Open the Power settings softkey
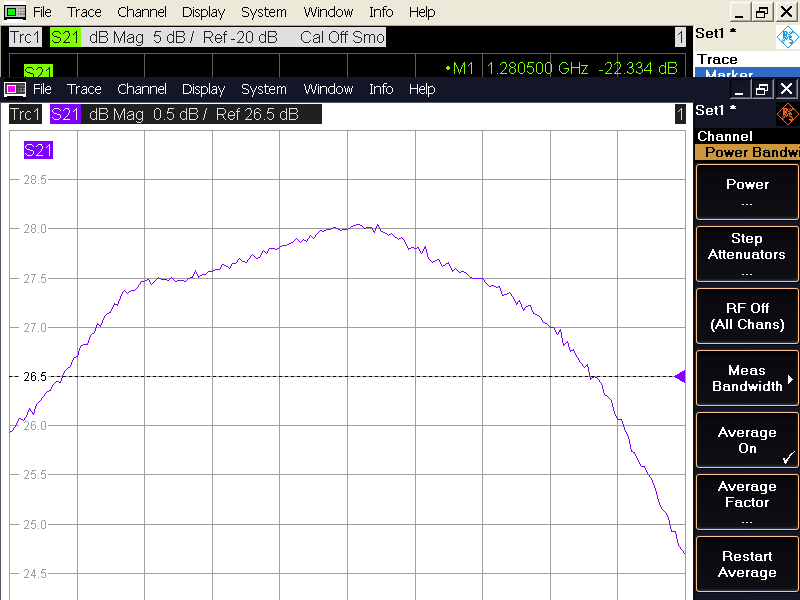The image size is (800, 600). click(747, 191)
